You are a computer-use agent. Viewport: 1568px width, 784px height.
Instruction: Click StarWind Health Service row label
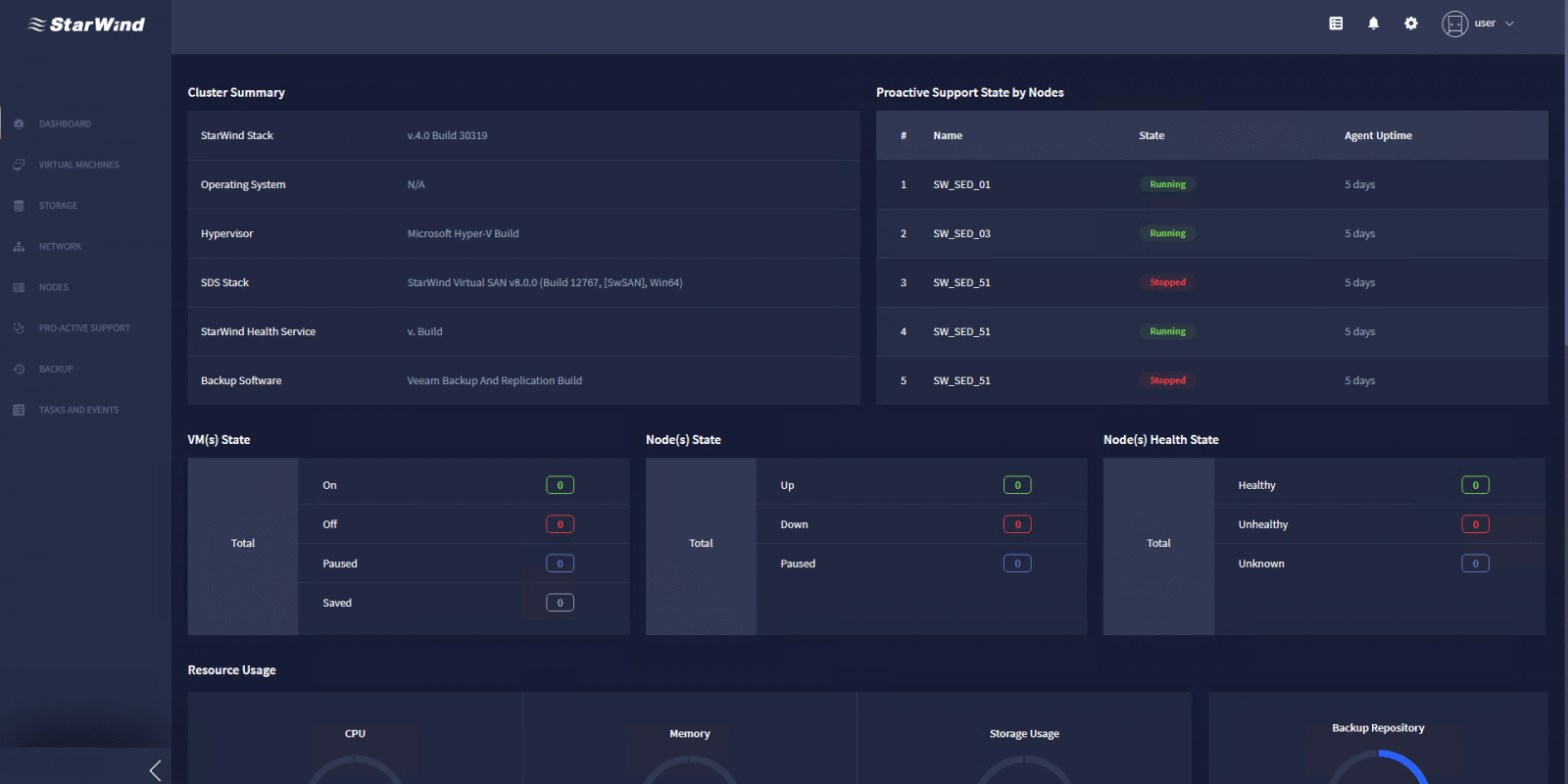(258, 331)
